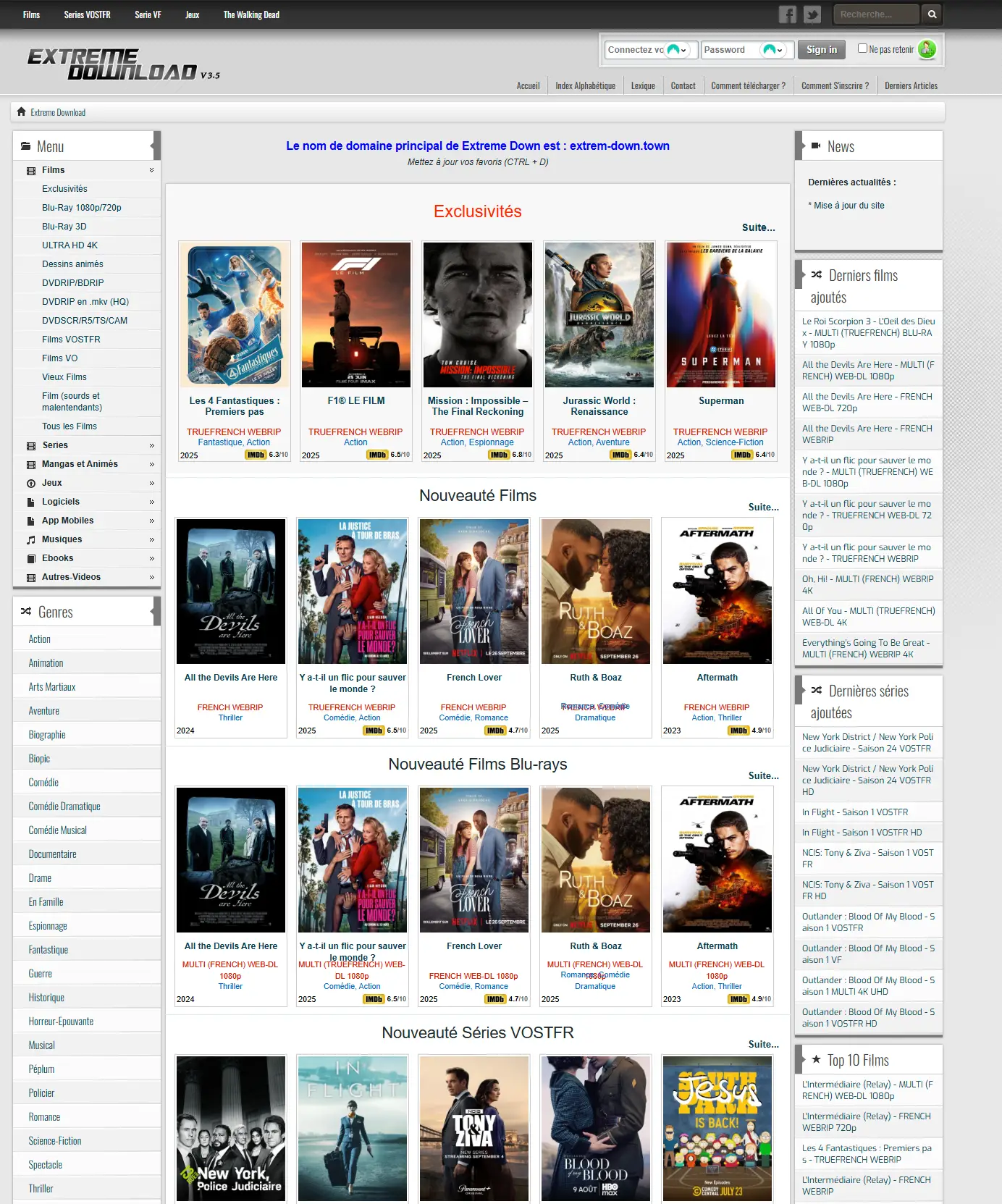The width and height of the screenshot is (1002, 1204).
Task: Open the Jurassic World Renaissance poster
Action: (599, 315)
